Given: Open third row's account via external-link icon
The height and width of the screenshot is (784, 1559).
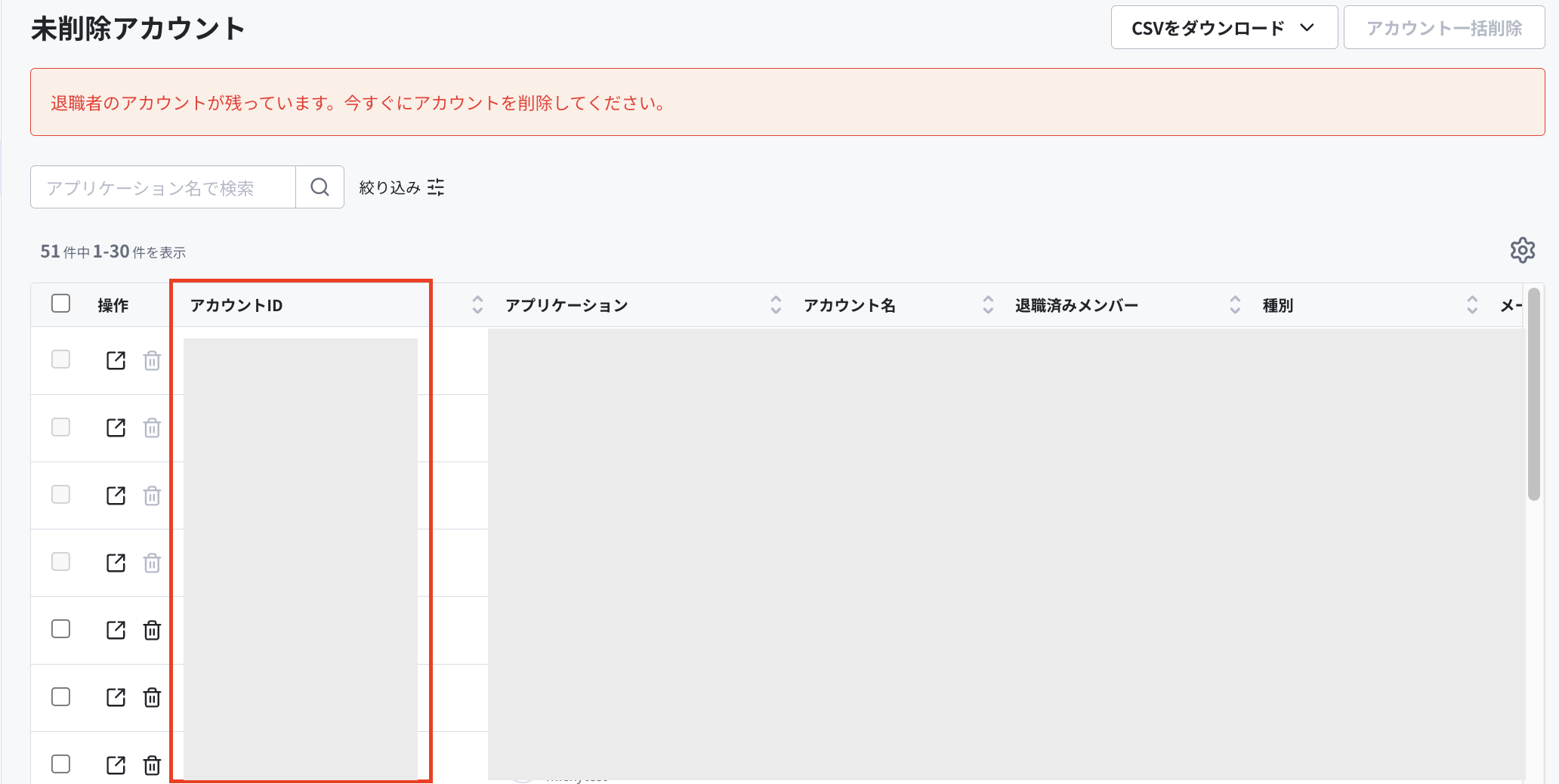Looking at the screenshot, I should click(116, 495).
